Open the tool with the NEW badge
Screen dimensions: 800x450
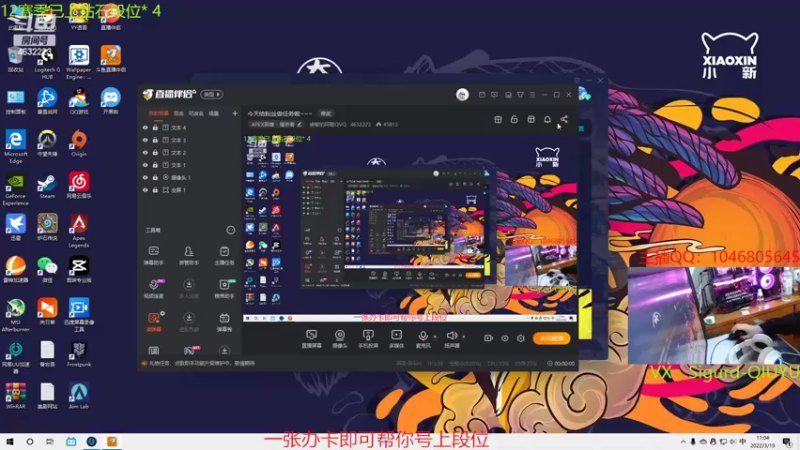pyautogui.click(x=224, y=289)
